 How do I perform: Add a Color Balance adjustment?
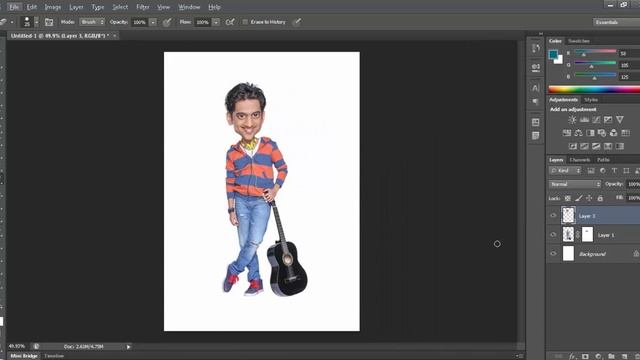[578, 133]
